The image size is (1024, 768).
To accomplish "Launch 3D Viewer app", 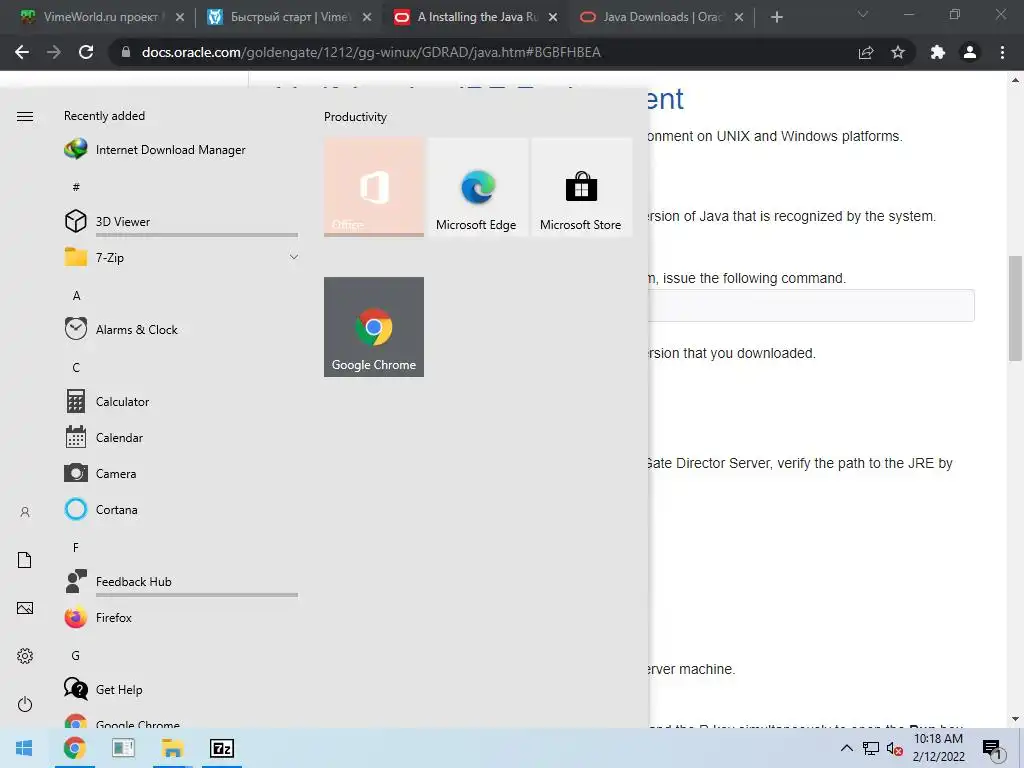I will 181,221.
